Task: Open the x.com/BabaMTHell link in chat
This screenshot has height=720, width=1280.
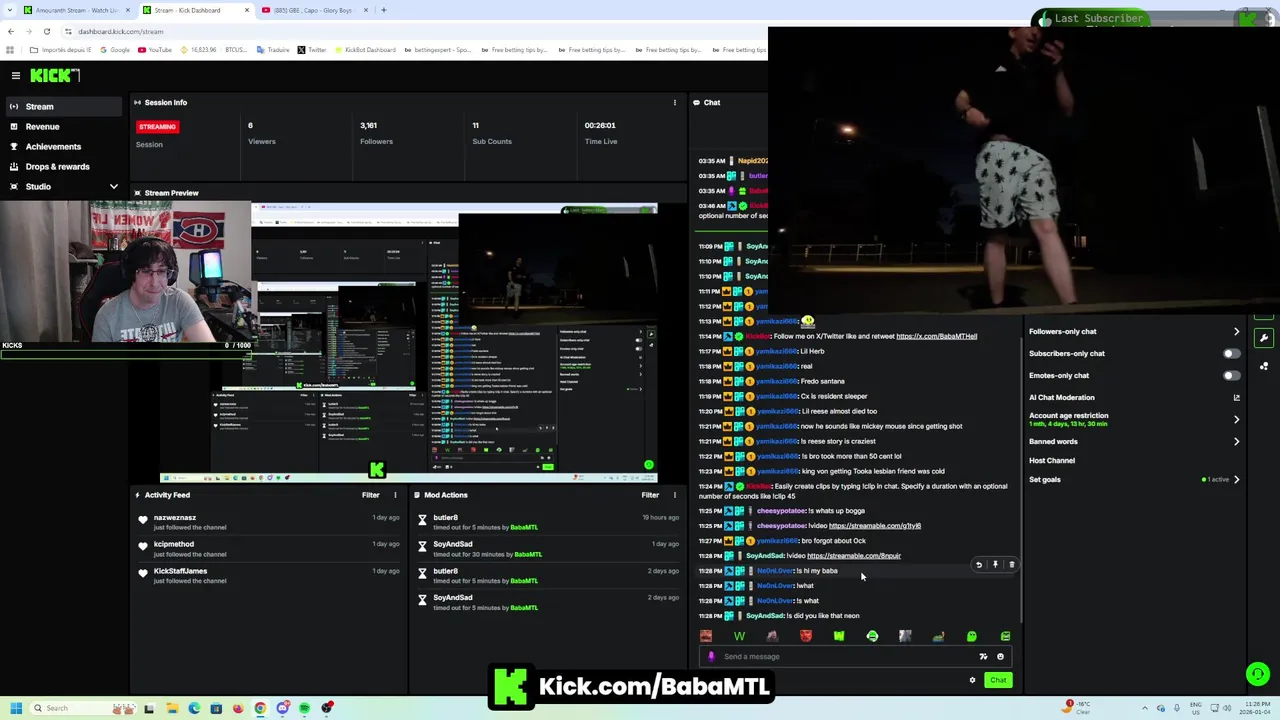Action: (x=936, y=336)
